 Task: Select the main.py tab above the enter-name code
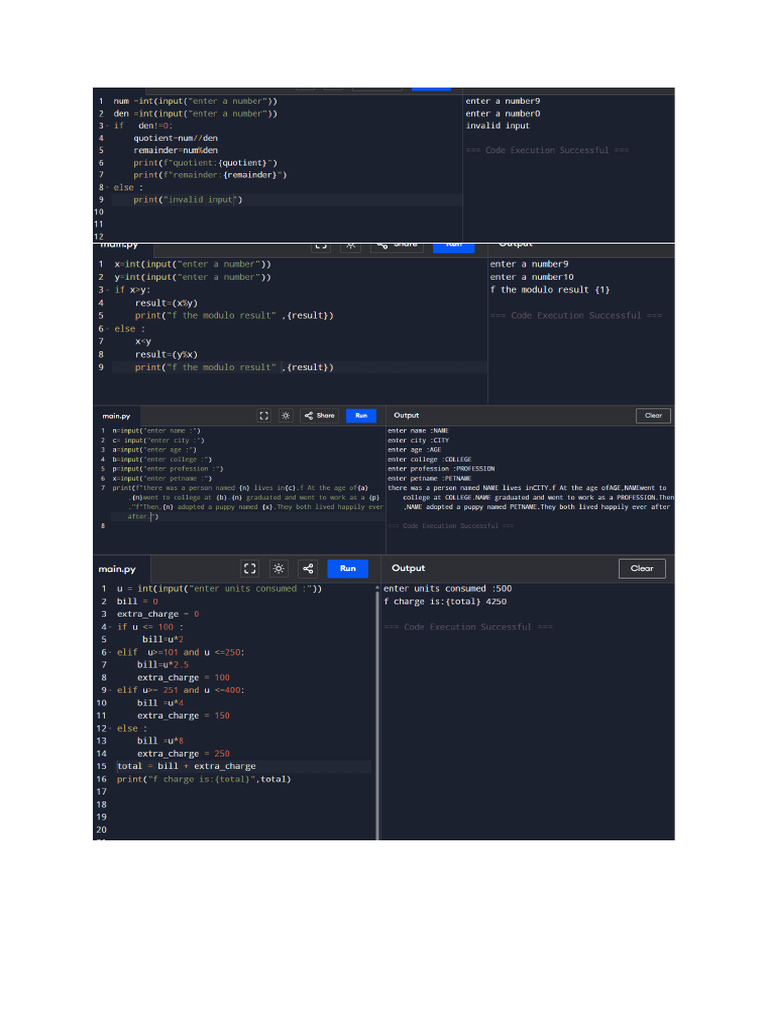coord(116,416)
